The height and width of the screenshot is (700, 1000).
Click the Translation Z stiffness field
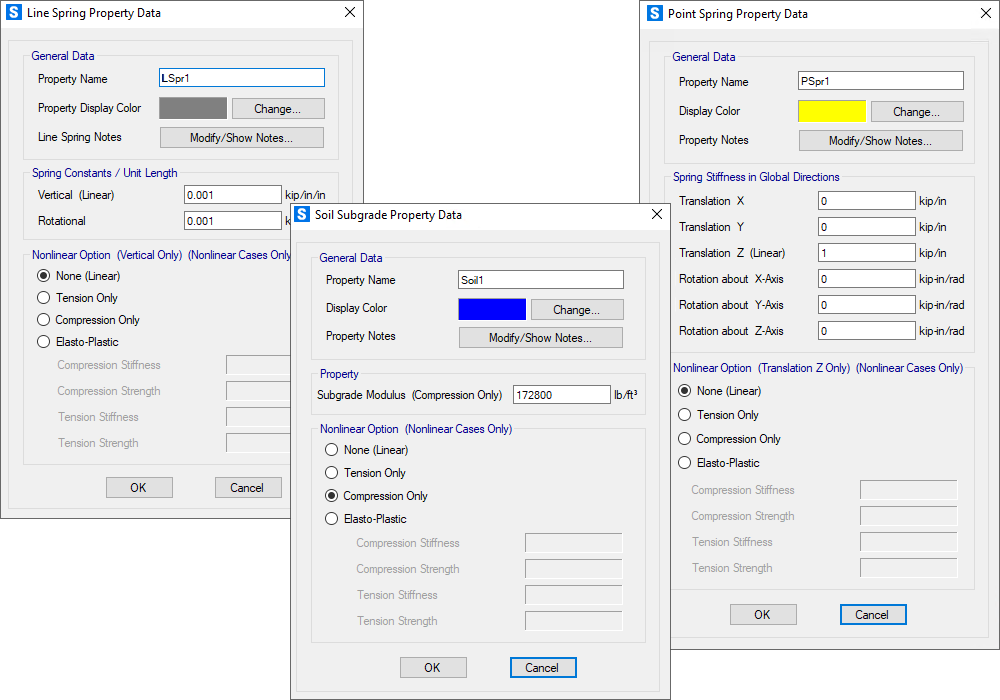click(x=866, y=253)
